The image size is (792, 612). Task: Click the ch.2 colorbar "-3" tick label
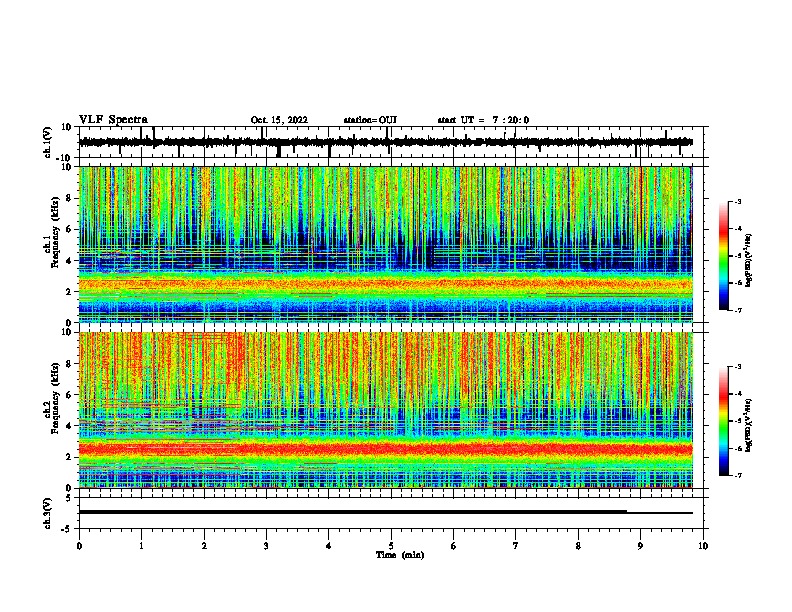tap(737, 367)
